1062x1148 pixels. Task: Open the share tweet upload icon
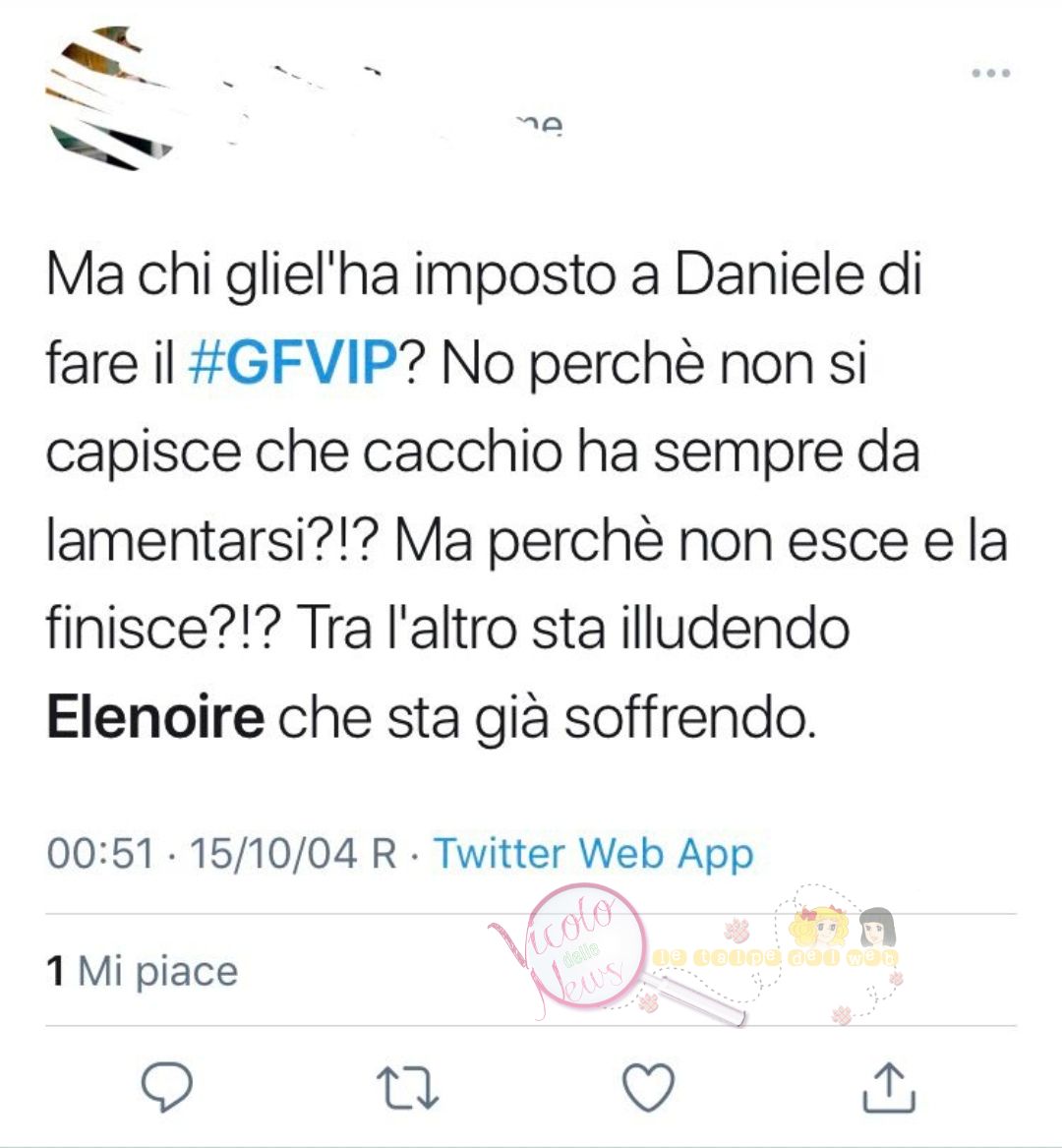click(x=889, y=1088)
